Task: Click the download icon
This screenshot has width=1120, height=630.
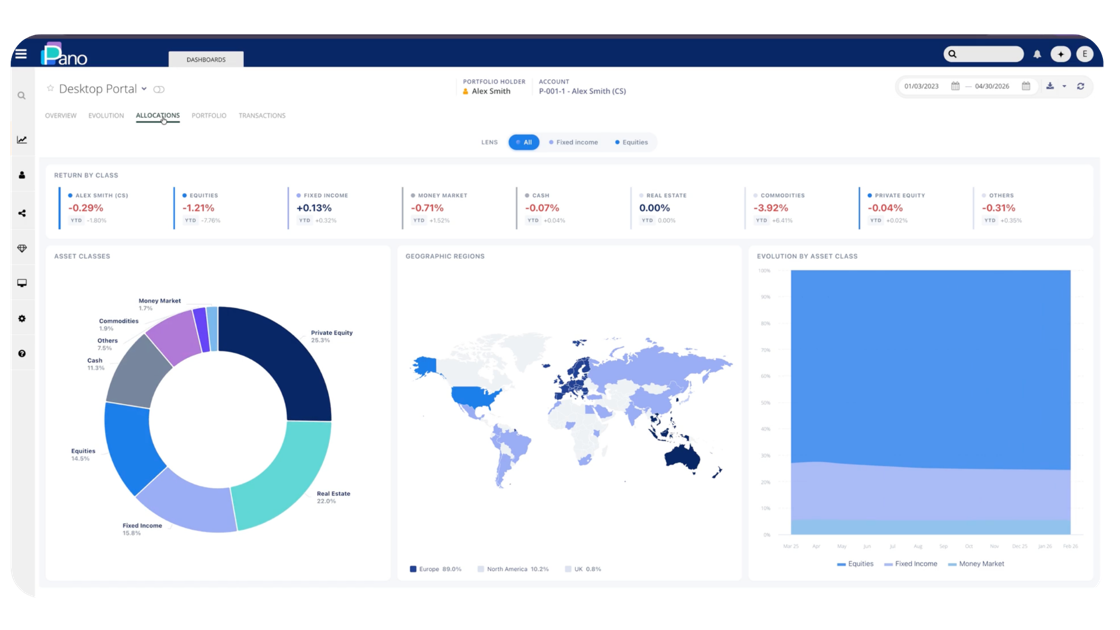Action: (1050, 86)
